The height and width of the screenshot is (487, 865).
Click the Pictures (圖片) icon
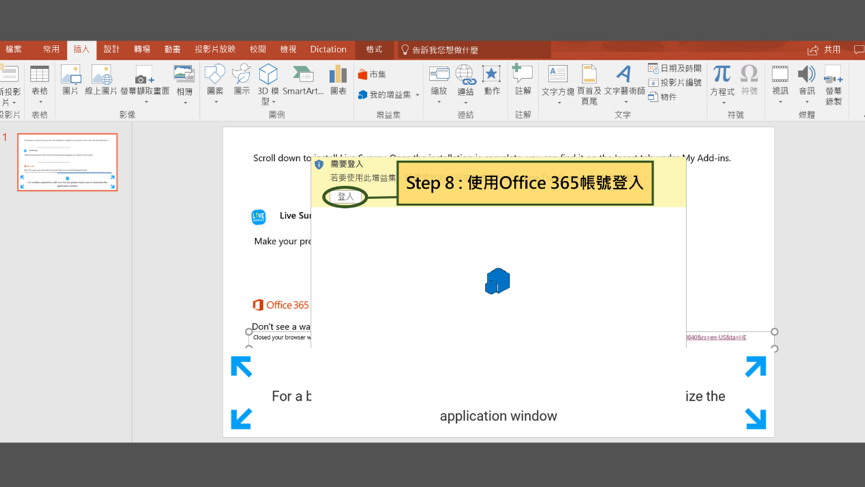(70, 74)
